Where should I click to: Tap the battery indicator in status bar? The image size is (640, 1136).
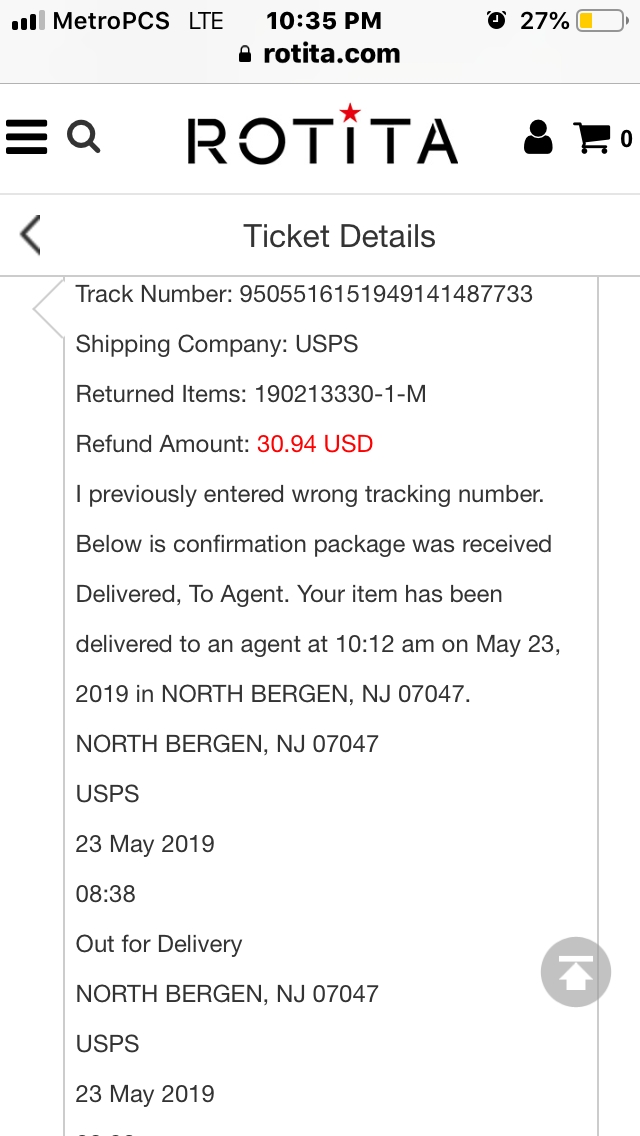(x=600, y=20)
